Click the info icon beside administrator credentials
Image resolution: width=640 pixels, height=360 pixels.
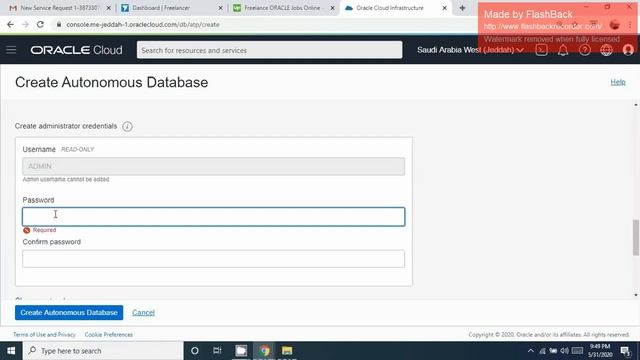tap(127, 127)
